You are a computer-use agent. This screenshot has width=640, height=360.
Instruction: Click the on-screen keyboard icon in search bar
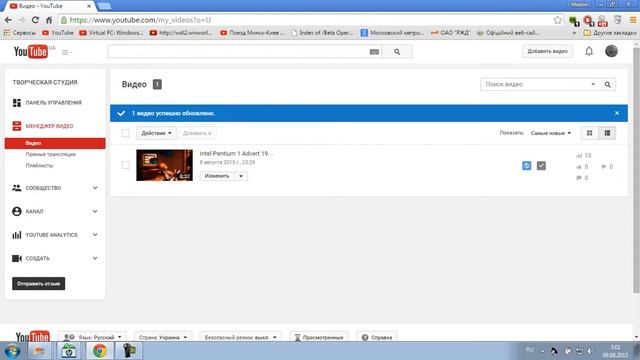coord(374,52)
